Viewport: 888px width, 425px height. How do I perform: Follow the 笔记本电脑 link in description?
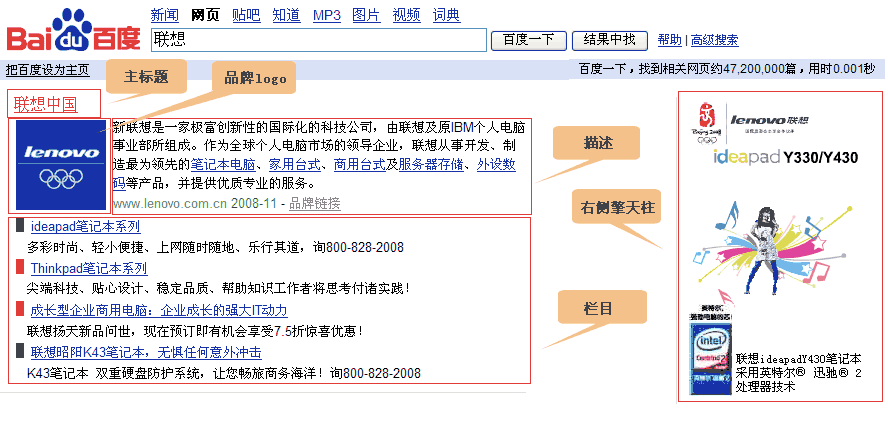pos(223,165)
